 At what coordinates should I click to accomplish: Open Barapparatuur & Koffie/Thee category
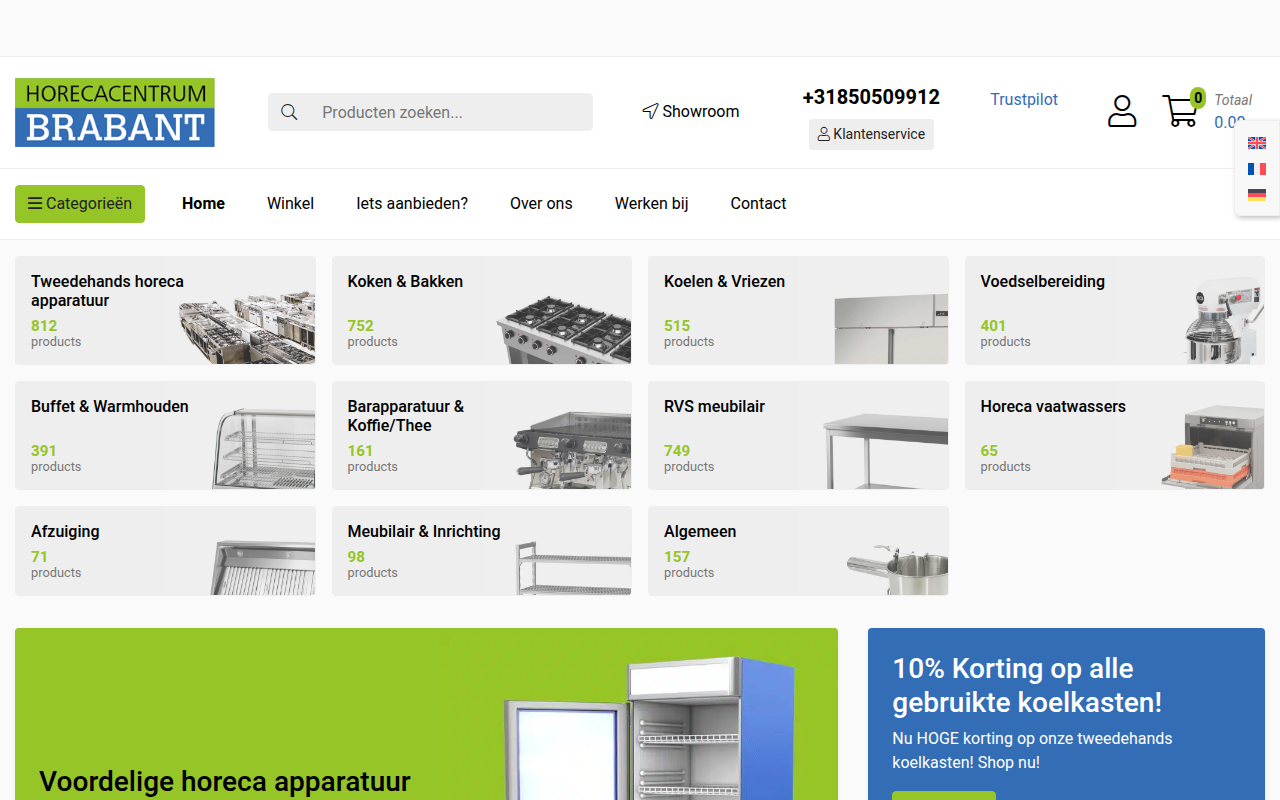coord(482,435)
